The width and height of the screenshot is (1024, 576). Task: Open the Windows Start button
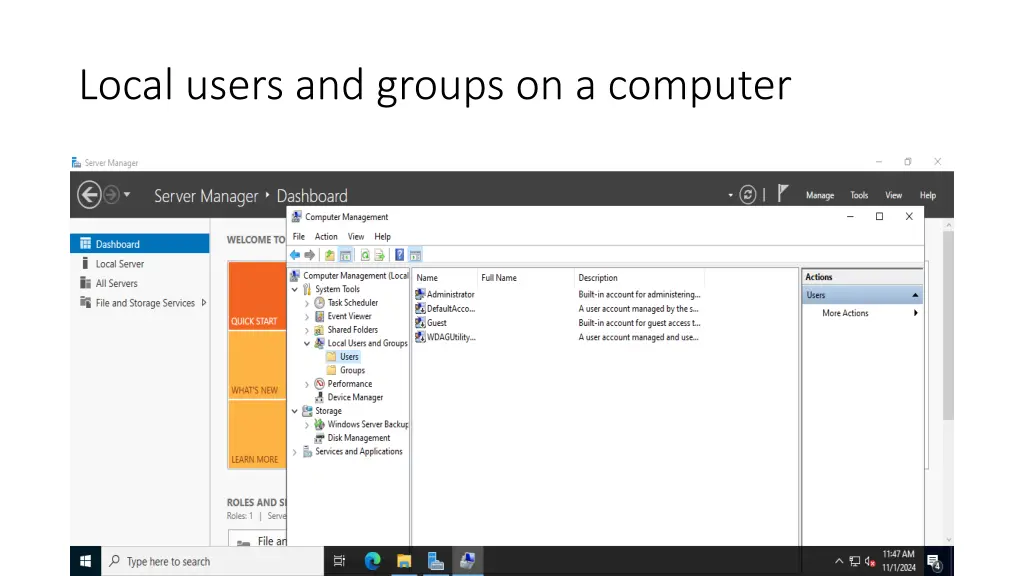tap(86, 561)
